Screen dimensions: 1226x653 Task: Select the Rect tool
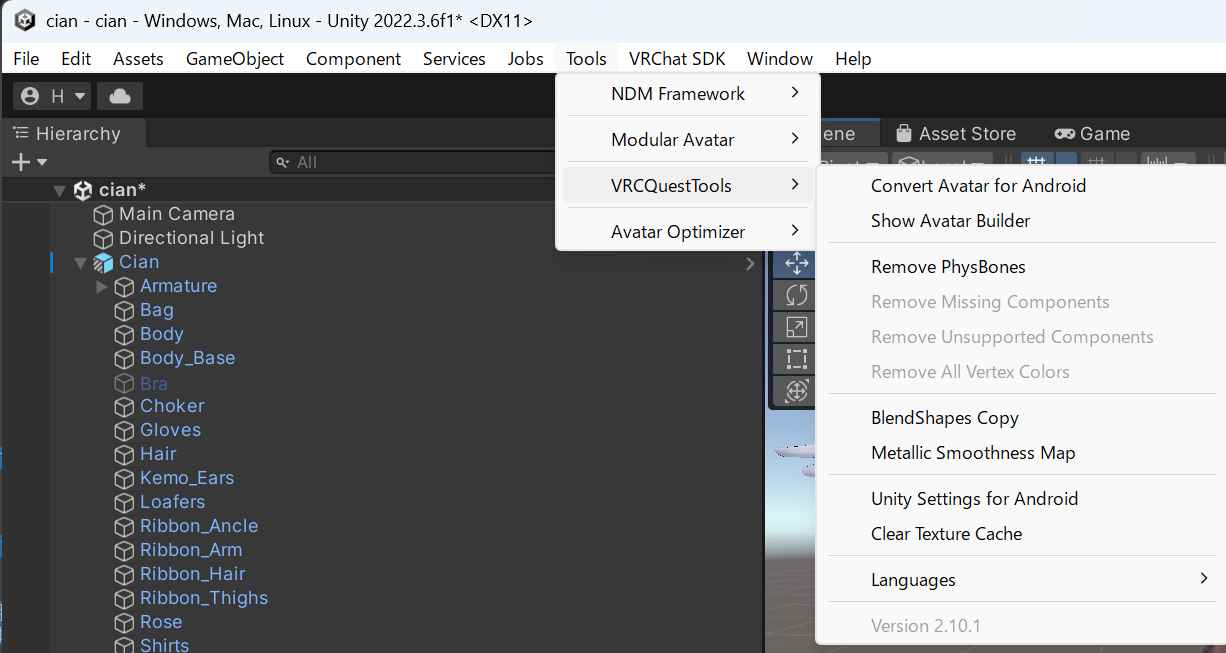click(x=793, y=359)
